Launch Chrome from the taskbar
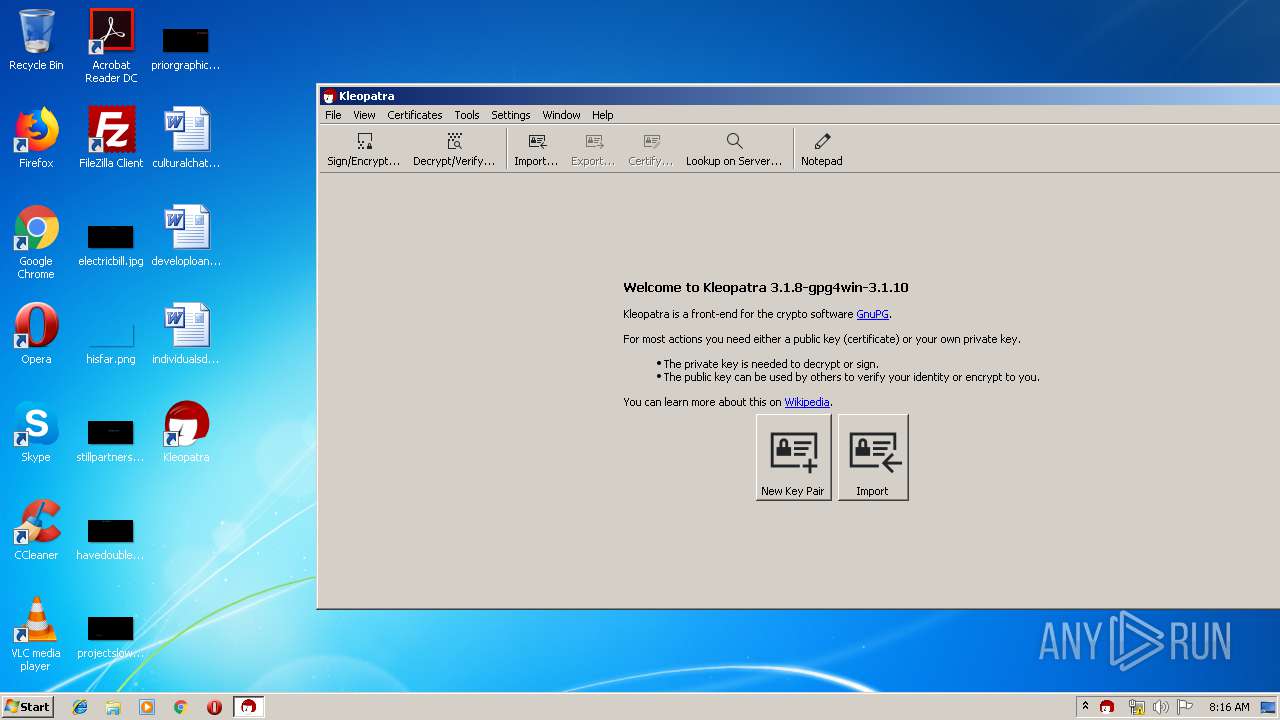Viewport: 1280px width, 720px height. click(181, 707)
